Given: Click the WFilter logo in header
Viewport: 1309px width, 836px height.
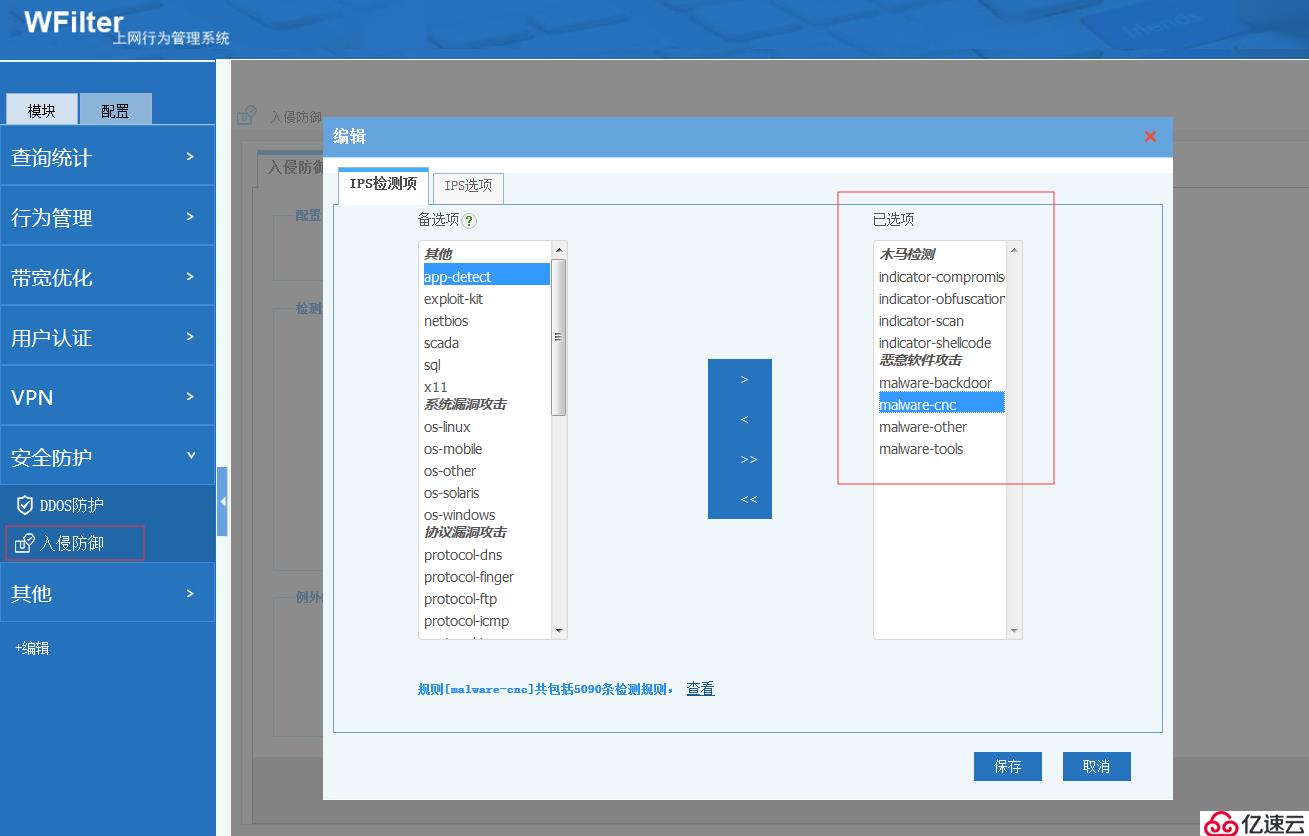Looking at the screenshot, I should (74, 22).
